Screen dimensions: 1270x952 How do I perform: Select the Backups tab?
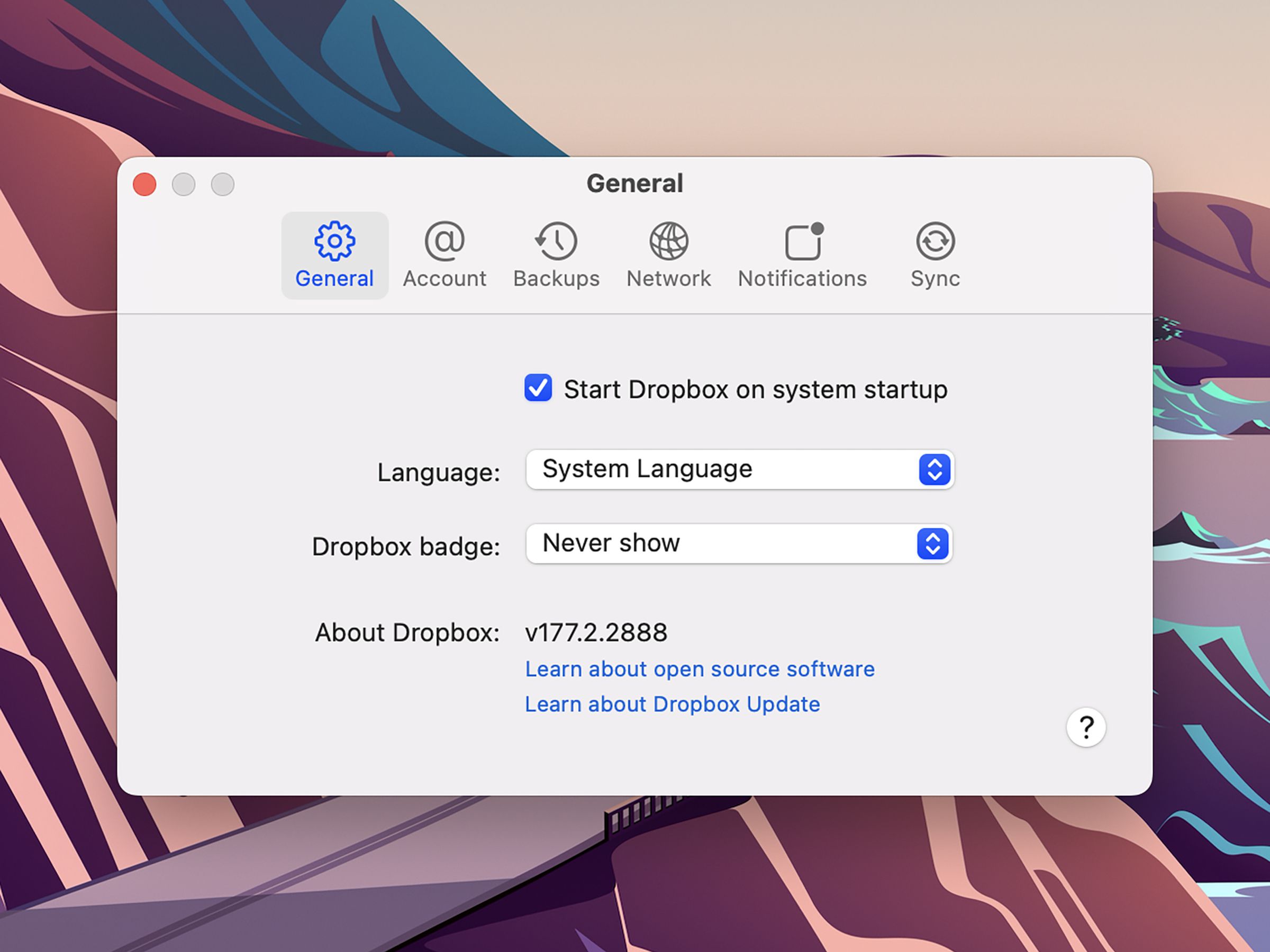(x=557, y=254)
